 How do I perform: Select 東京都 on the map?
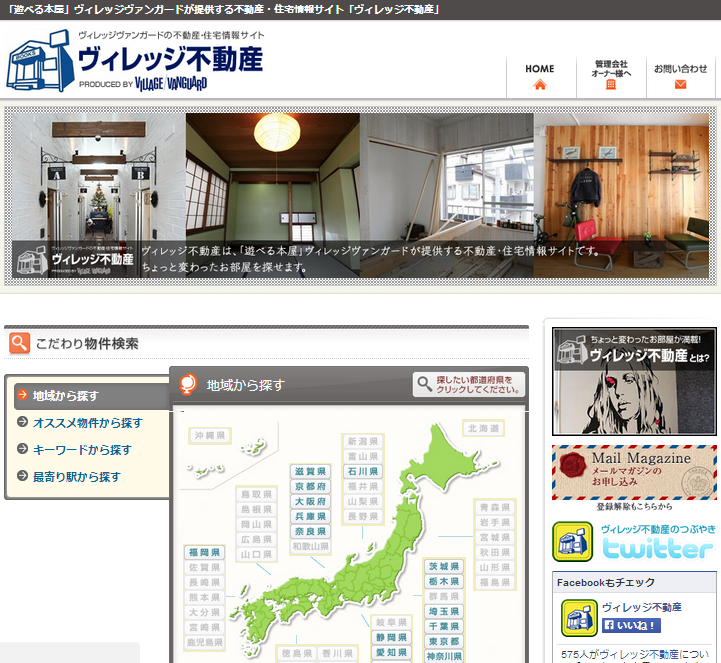click(444, 641)
